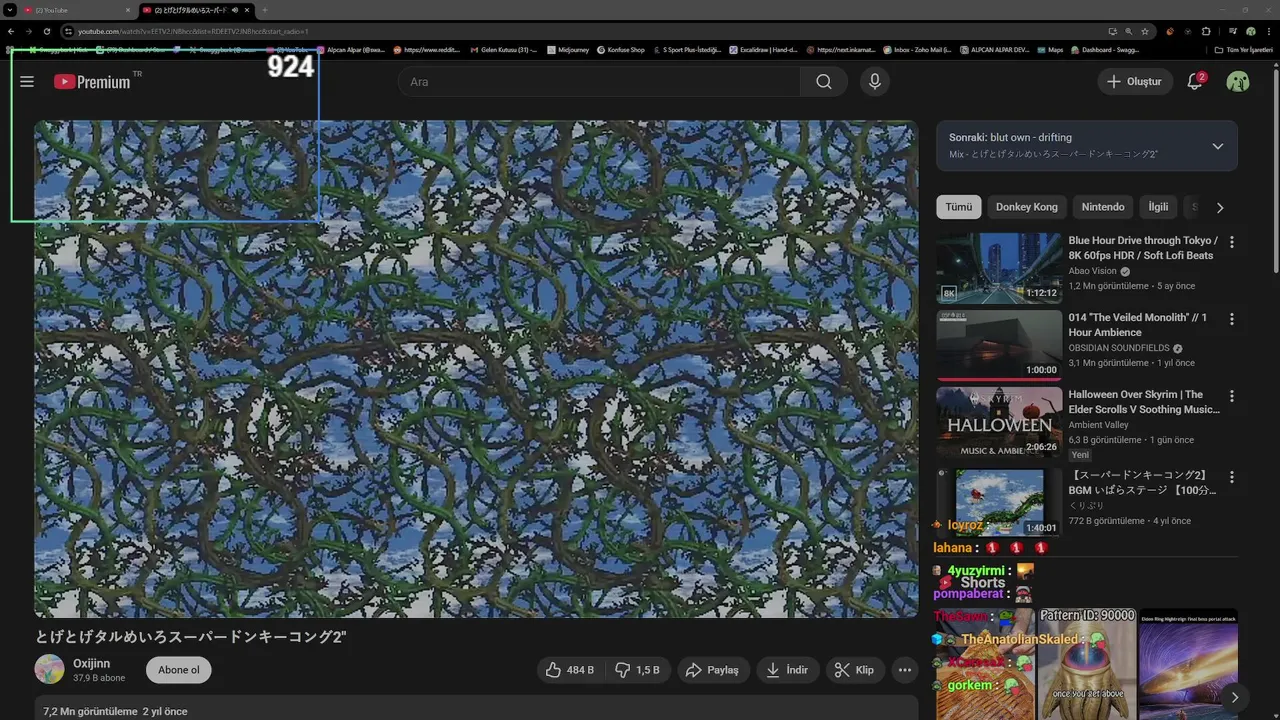The height and width of the screenshot is (720, 1280).
Task: Open the Maps bookmark
Action: [1050, 49]
